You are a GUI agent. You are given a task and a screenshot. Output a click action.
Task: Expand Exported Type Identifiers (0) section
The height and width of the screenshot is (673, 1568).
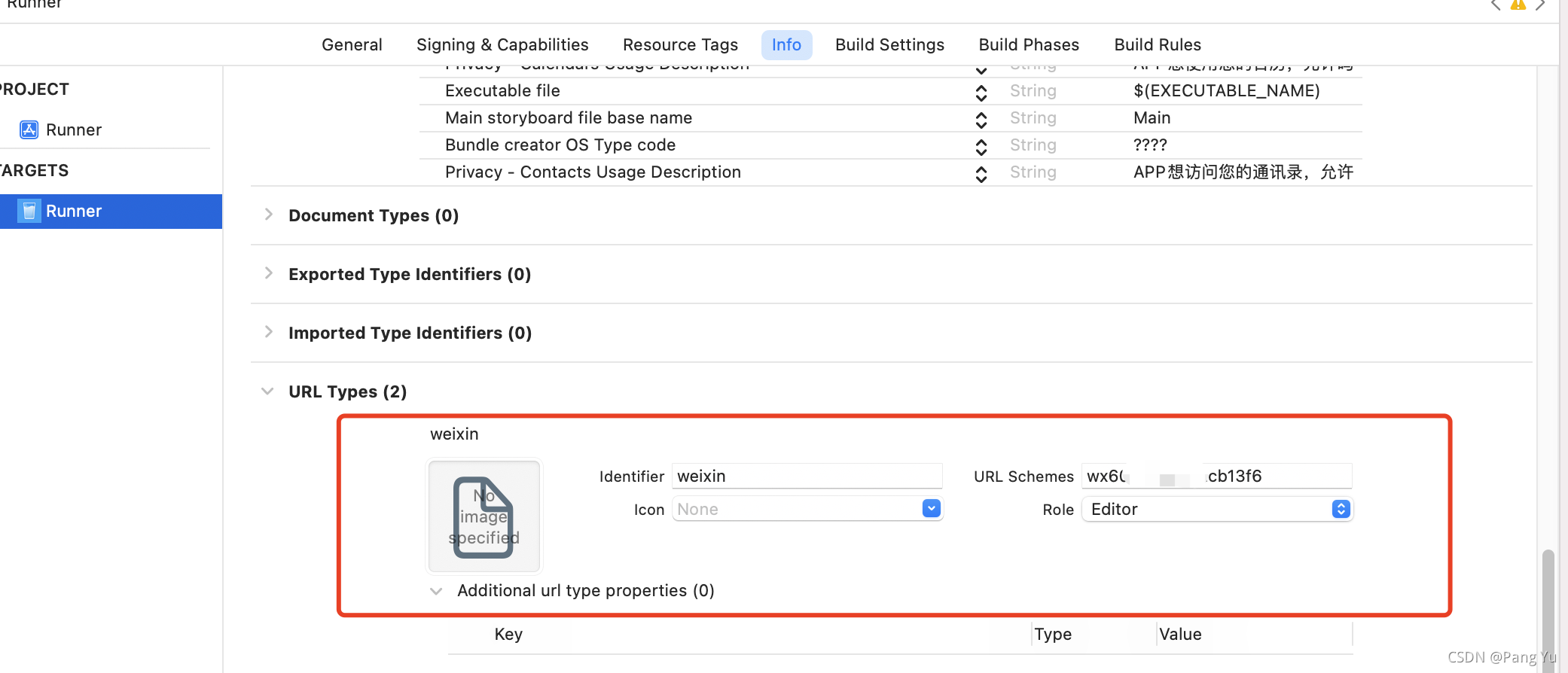click(268, 273)
